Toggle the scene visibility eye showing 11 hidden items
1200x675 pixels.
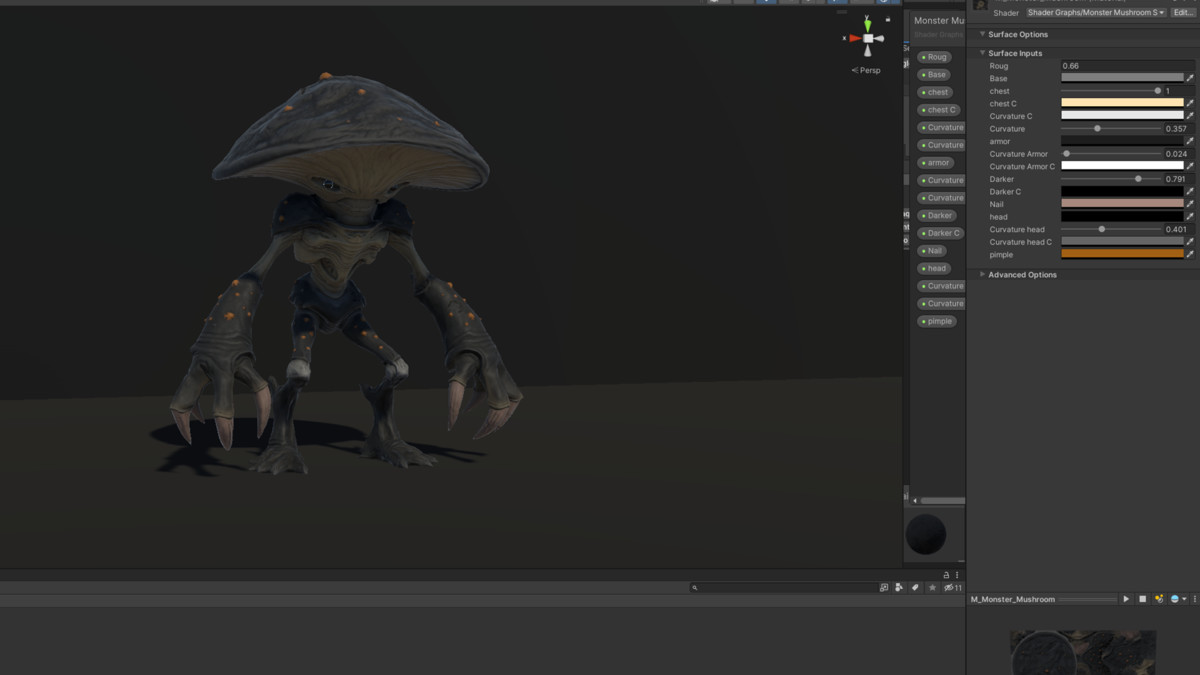pyautogui.click(x=949, y=587)
